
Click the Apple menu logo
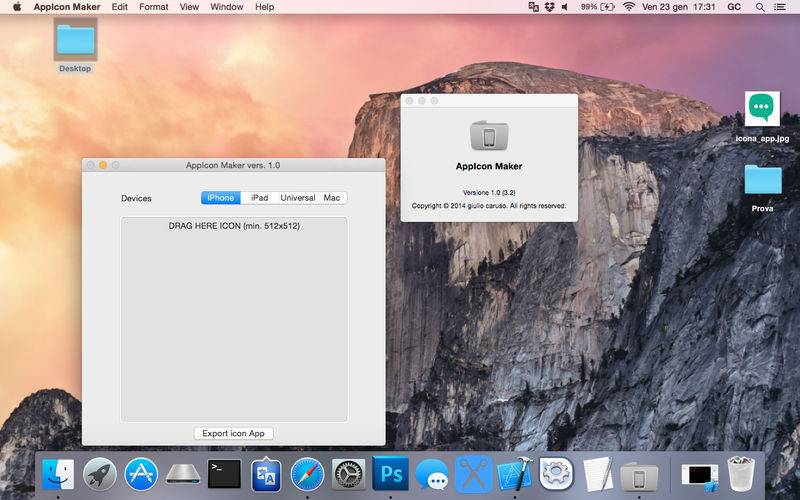click(x=16, y=7)
